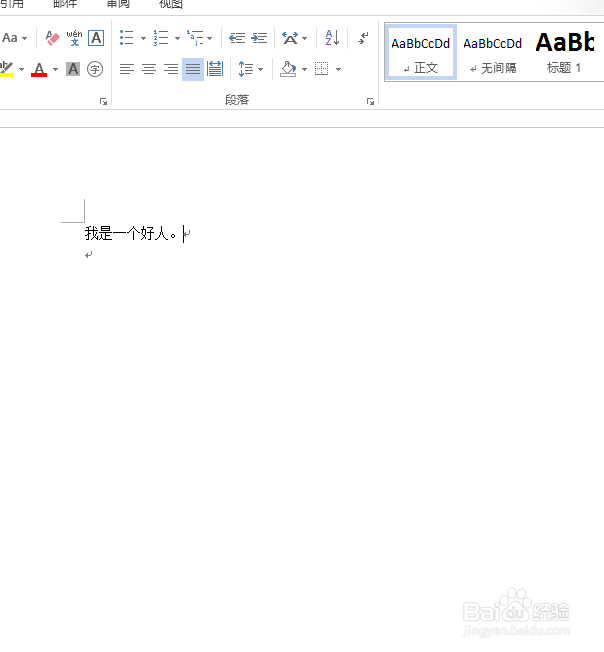Apply the 标题 1 heading style

(565, 52)
